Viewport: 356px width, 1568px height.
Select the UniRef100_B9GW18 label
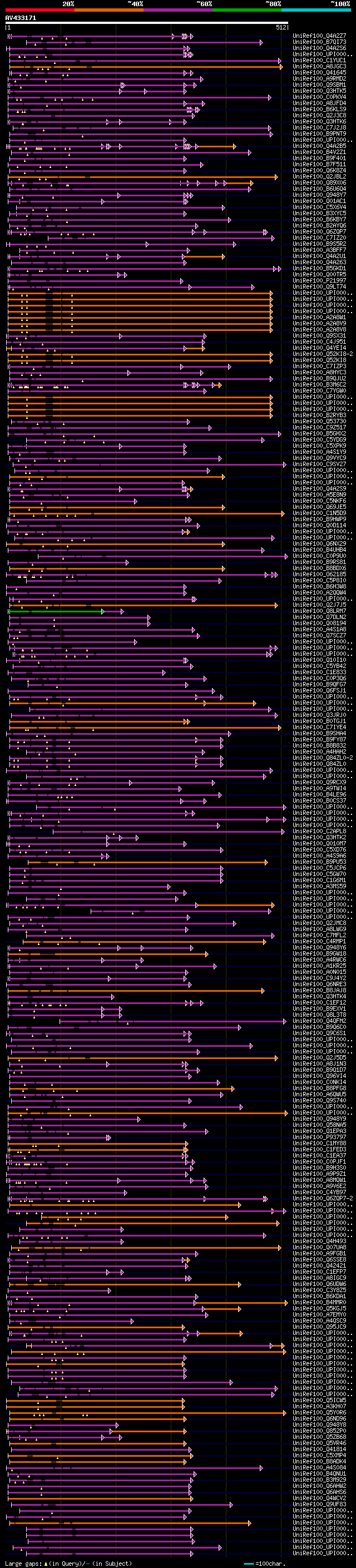[319, 954]
